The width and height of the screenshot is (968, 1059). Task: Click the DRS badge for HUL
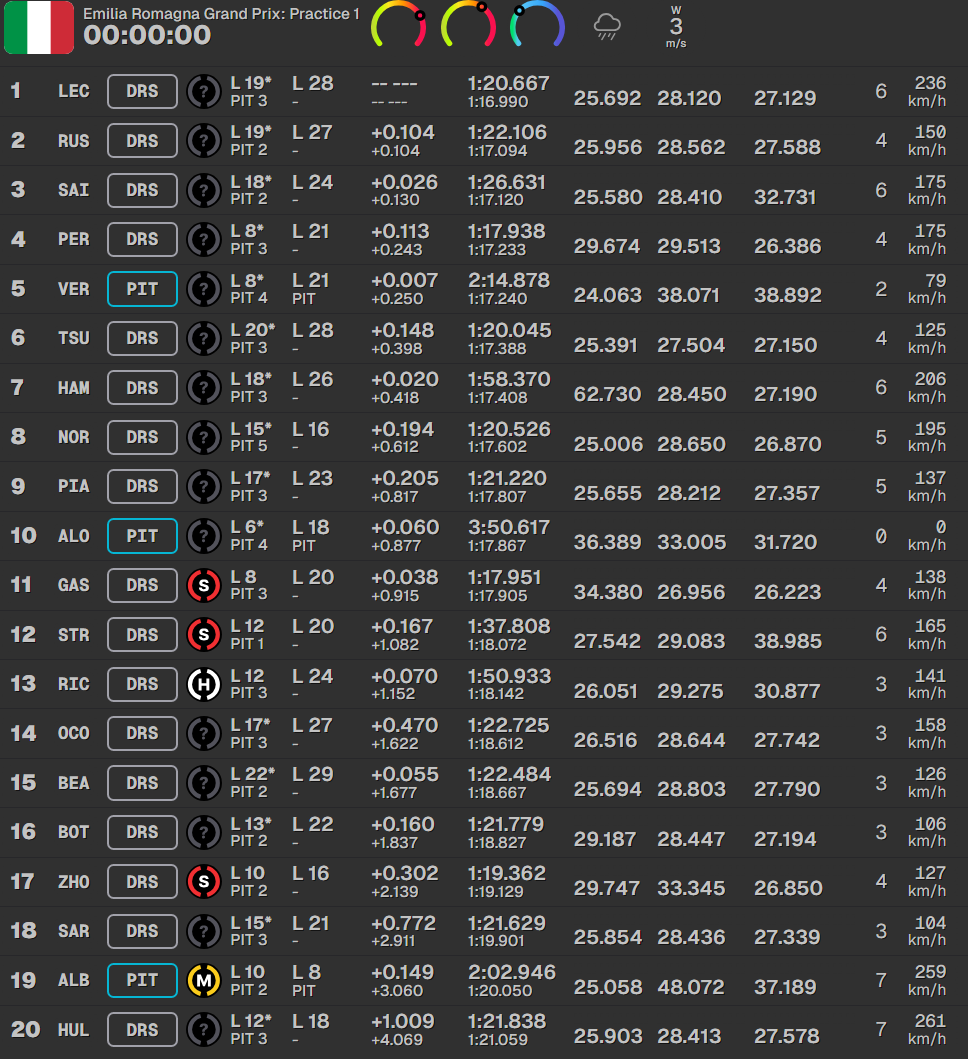click(x=143, y=1030)
